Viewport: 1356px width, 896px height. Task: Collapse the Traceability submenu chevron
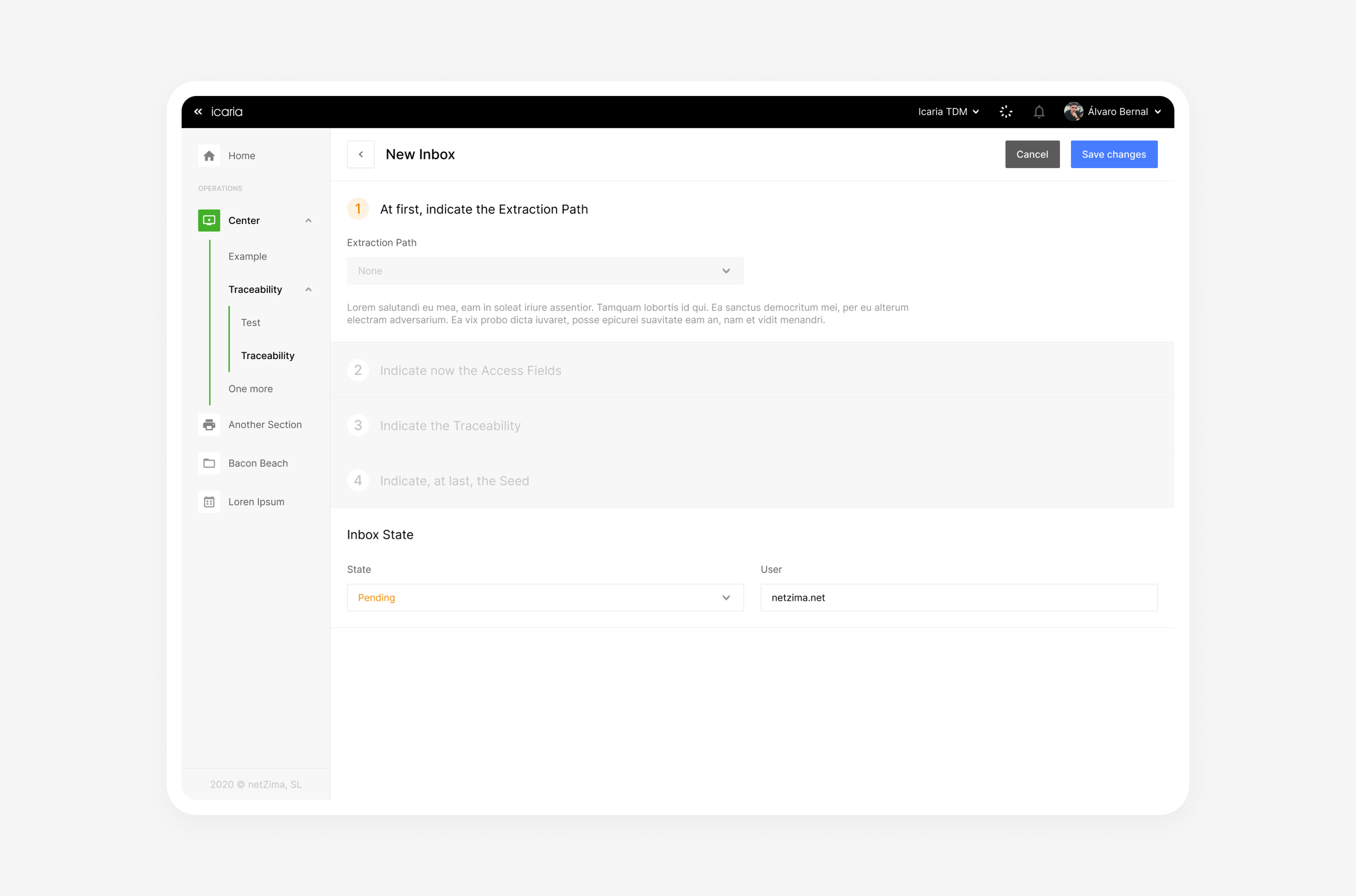coord(309,289)
